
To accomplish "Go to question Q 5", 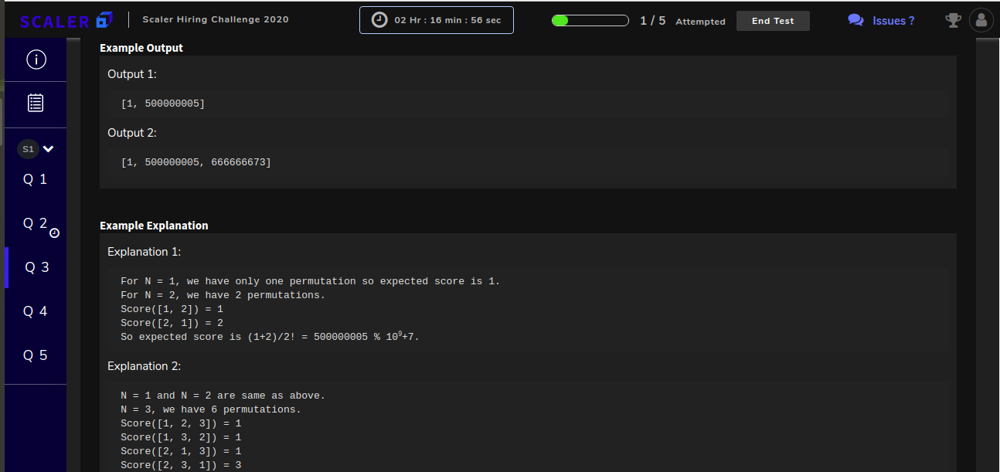I will pos(35,355).
